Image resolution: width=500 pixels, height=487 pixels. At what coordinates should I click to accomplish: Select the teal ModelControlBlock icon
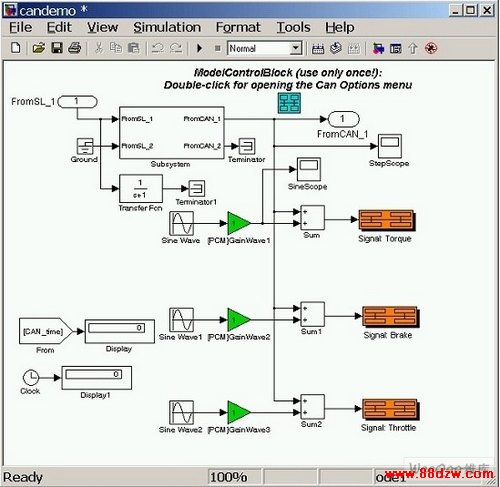tap(289, 103)
